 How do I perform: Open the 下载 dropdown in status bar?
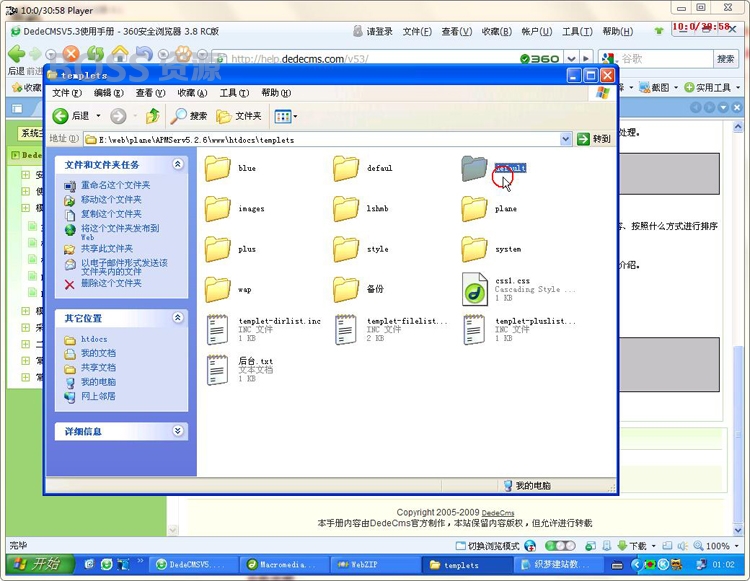653,546
